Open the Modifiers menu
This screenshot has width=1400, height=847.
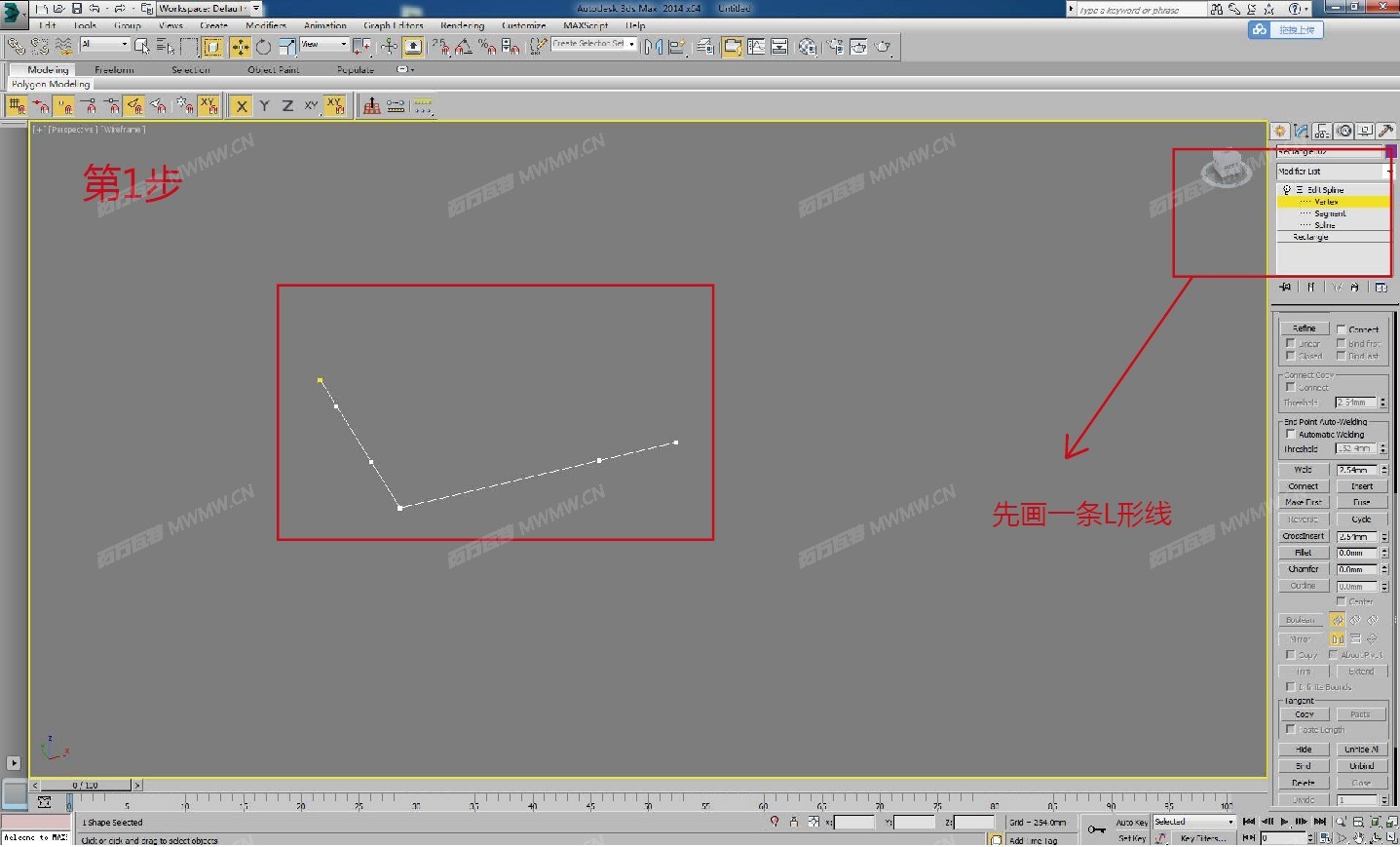(266, 26)
